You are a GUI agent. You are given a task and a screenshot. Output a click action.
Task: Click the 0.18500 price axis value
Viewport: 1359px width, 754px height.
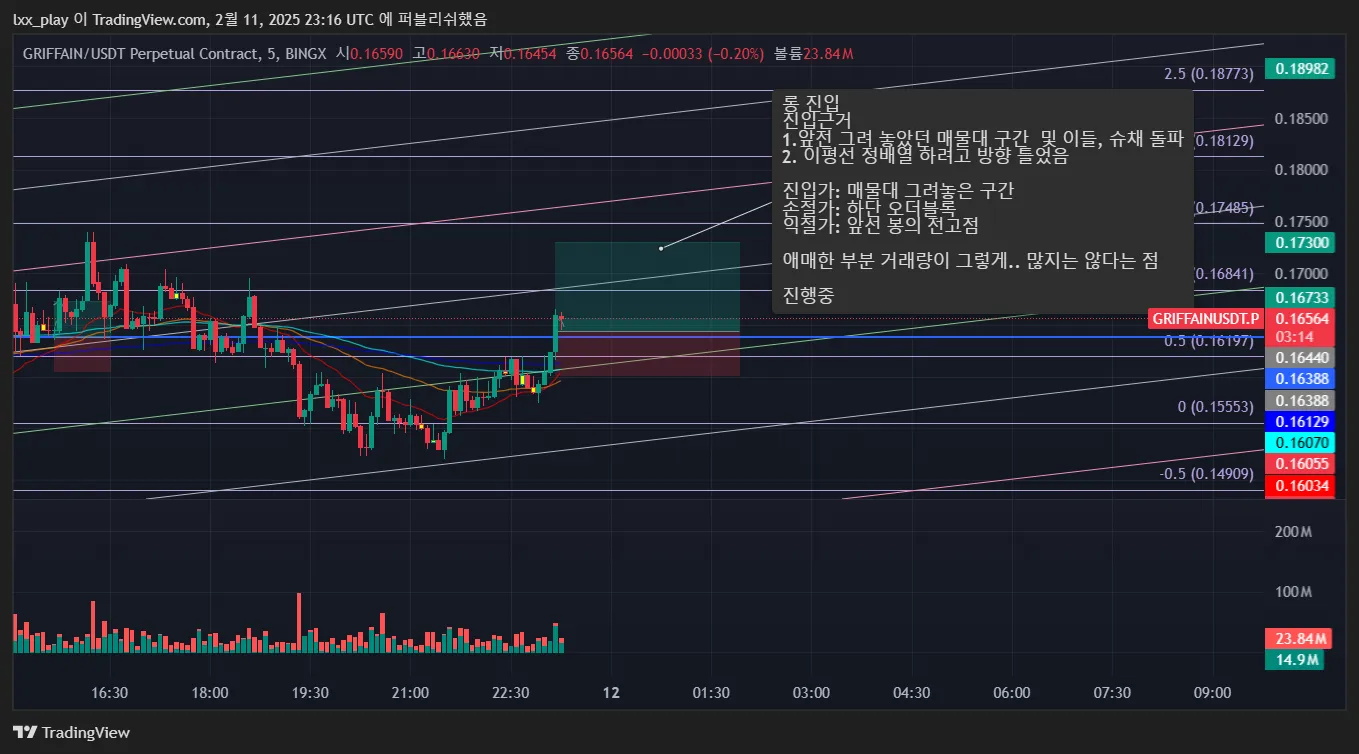point(1300,118)
